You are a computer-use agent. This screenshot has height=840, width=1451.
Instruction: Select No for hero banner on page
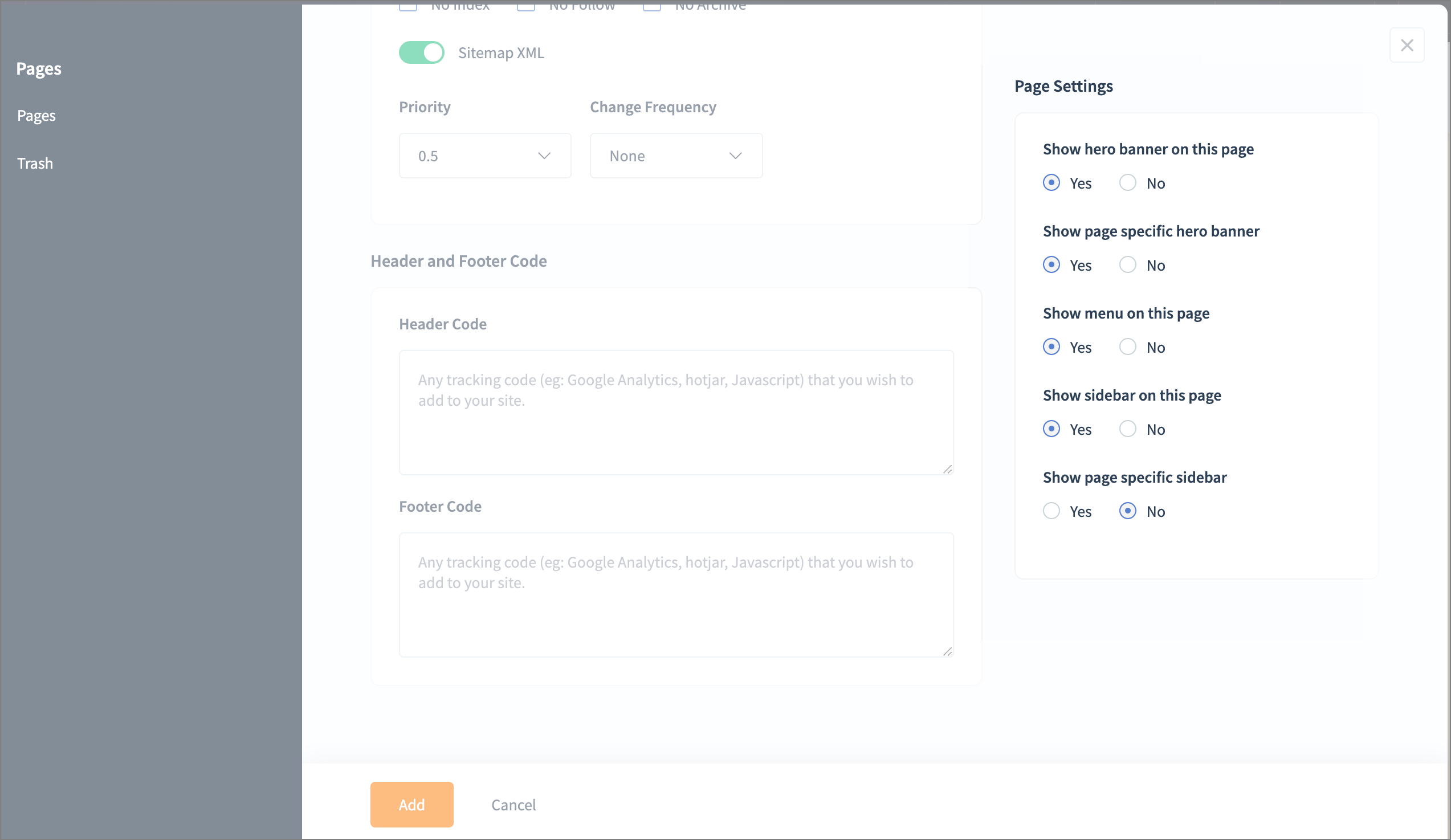pos(1127,182)
